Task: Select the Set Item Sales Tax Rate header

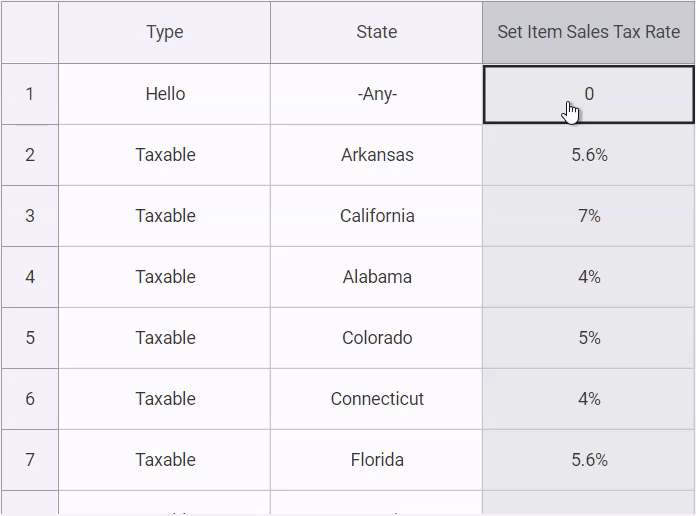Action: click(x=588, y=32)
